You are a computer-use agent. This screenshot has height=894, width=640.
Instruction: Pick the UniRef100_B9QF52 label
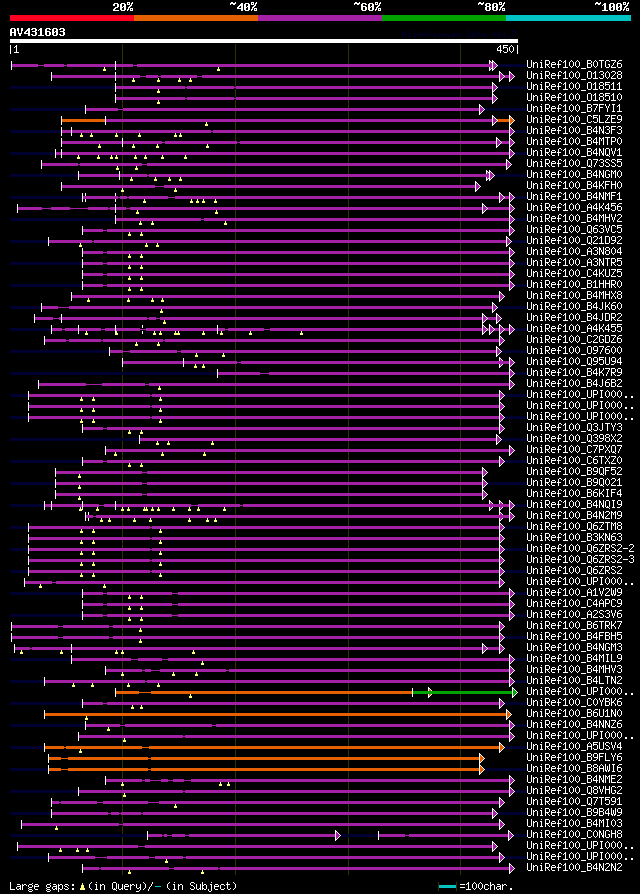(x=574, y=472)
